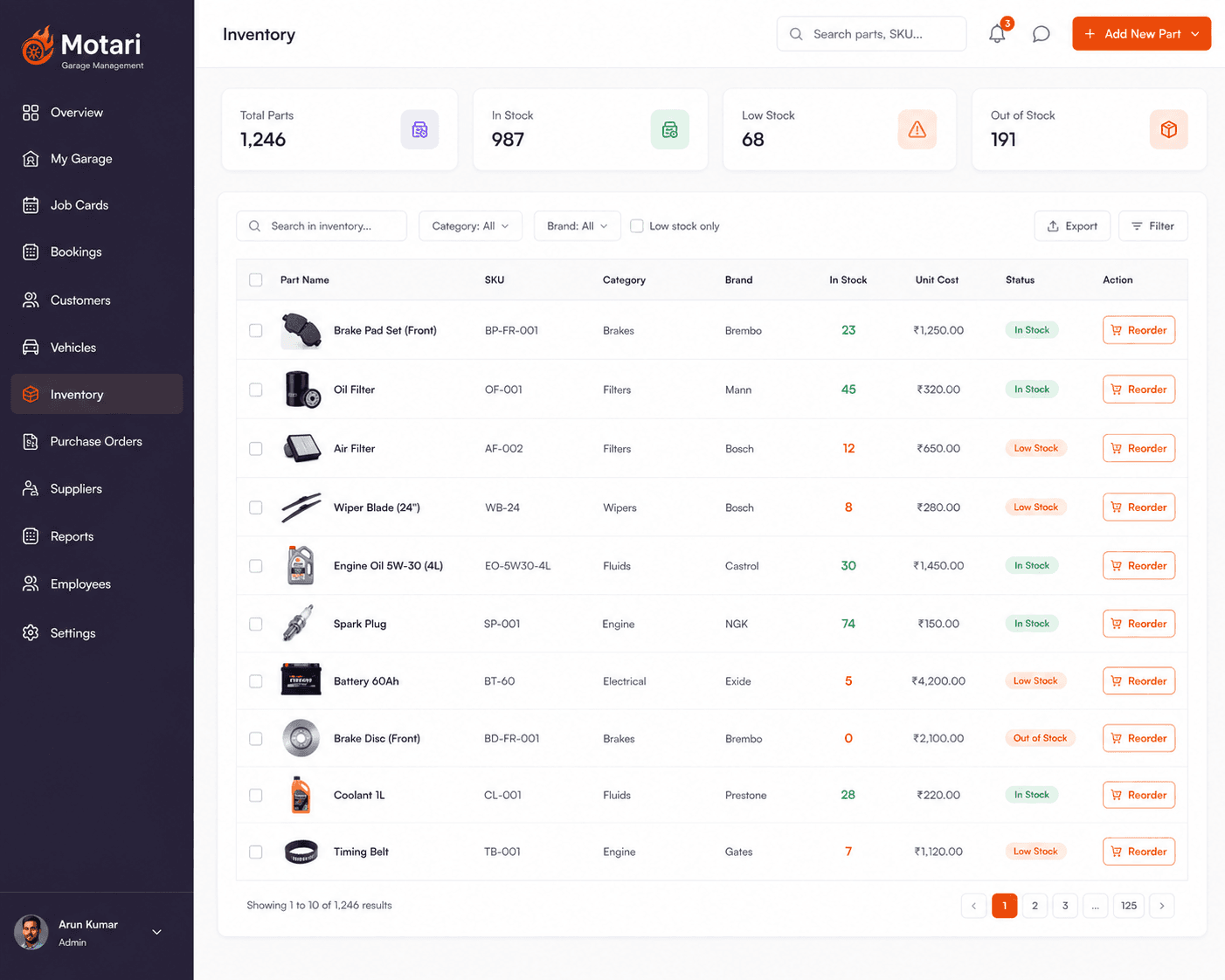Click the Motari flame logo
The width and height of the screenshot is (1225, 980).
point(38,45)
